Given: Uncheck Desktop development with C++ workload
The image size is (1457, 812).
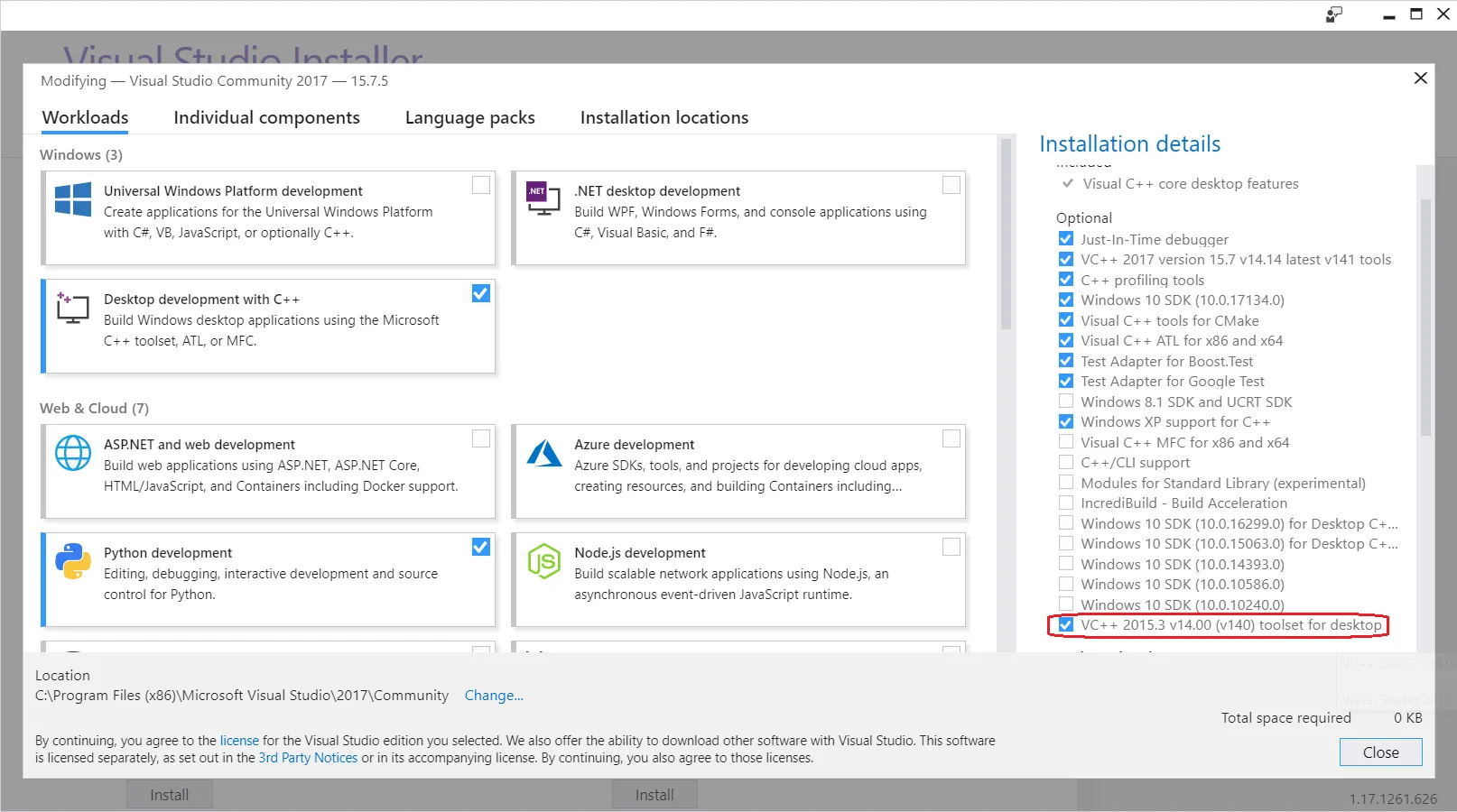Looking at the screenshot, I should (481, 293).
